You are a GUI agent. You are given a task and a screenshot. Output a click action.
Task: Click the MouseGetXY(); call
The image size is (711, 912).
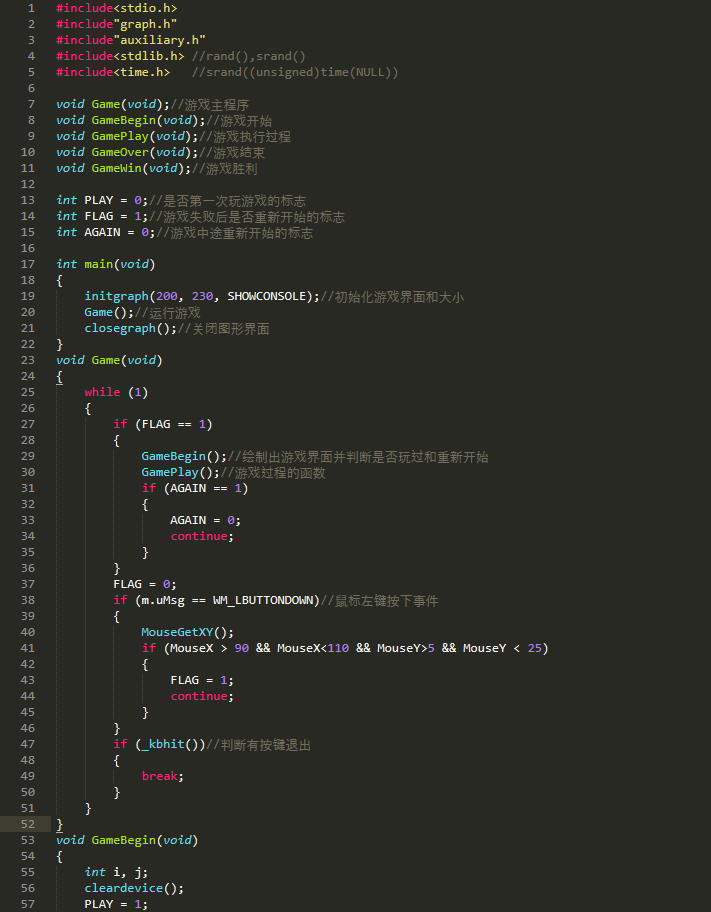point(188,632)
